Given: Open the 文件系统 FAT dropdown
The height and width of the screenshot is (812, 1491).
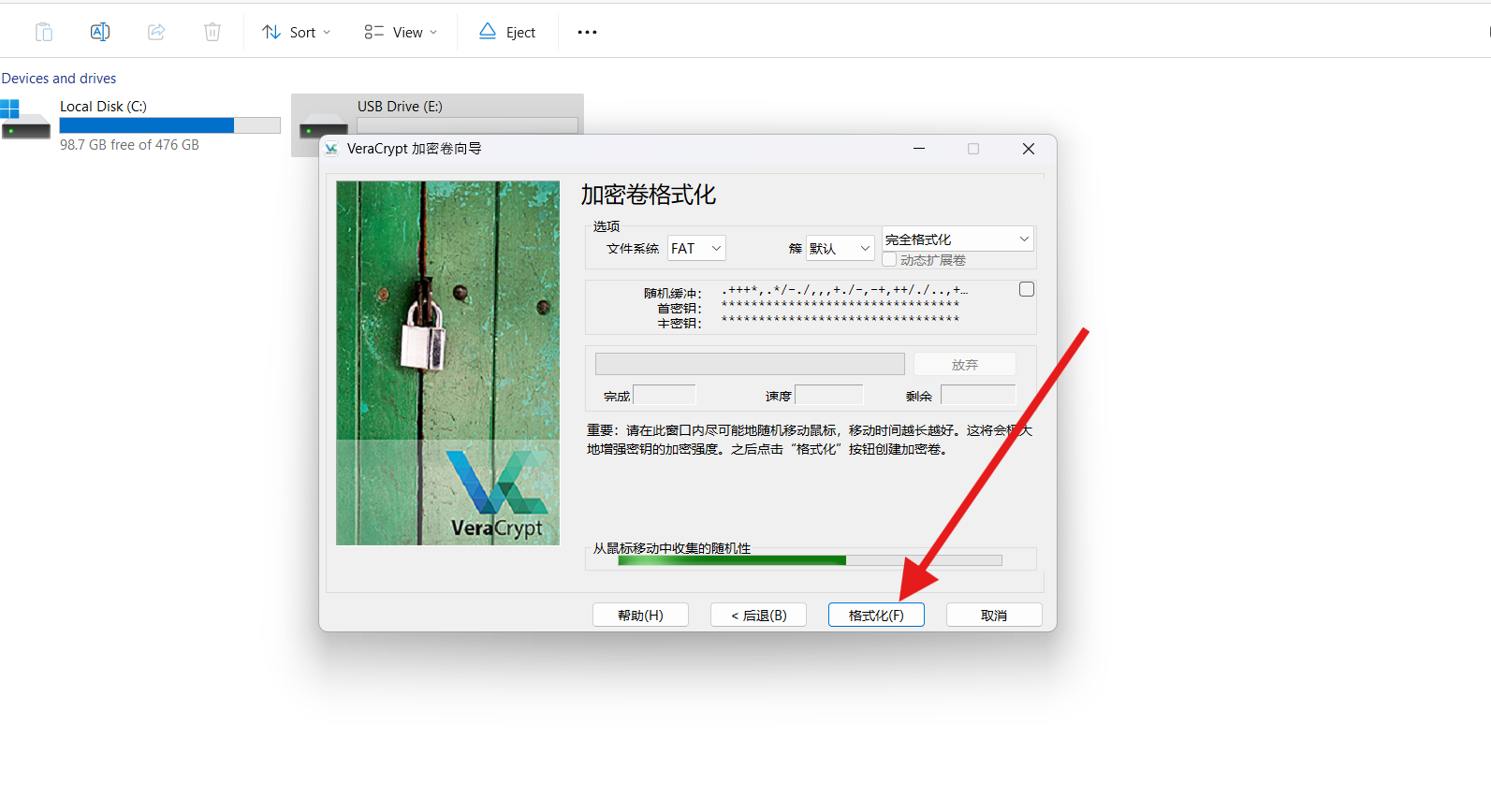Looking at the screenshot, I should (x=697, y=248).
